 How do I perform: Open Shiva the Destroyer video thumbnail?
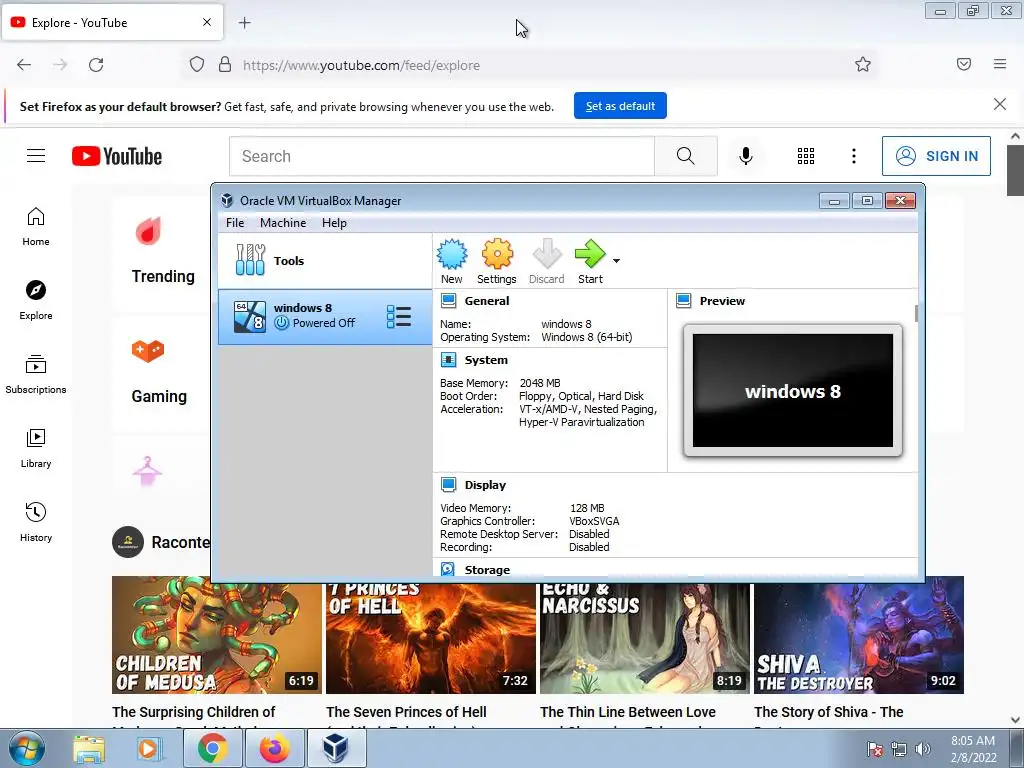pos(859,635)
